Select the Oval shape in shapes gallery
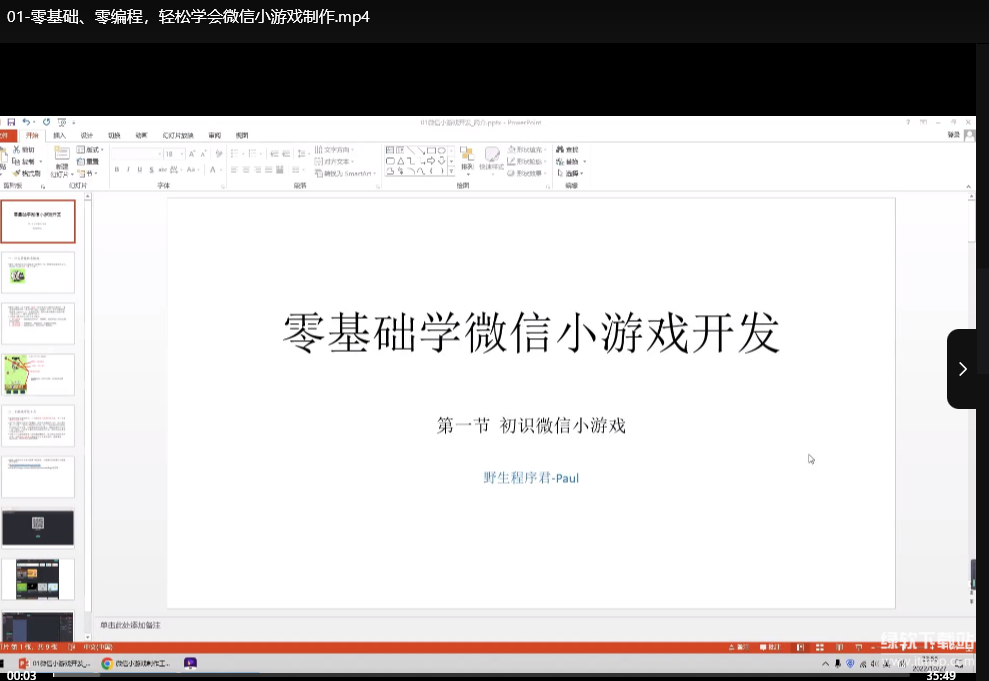 pos(442,150)
